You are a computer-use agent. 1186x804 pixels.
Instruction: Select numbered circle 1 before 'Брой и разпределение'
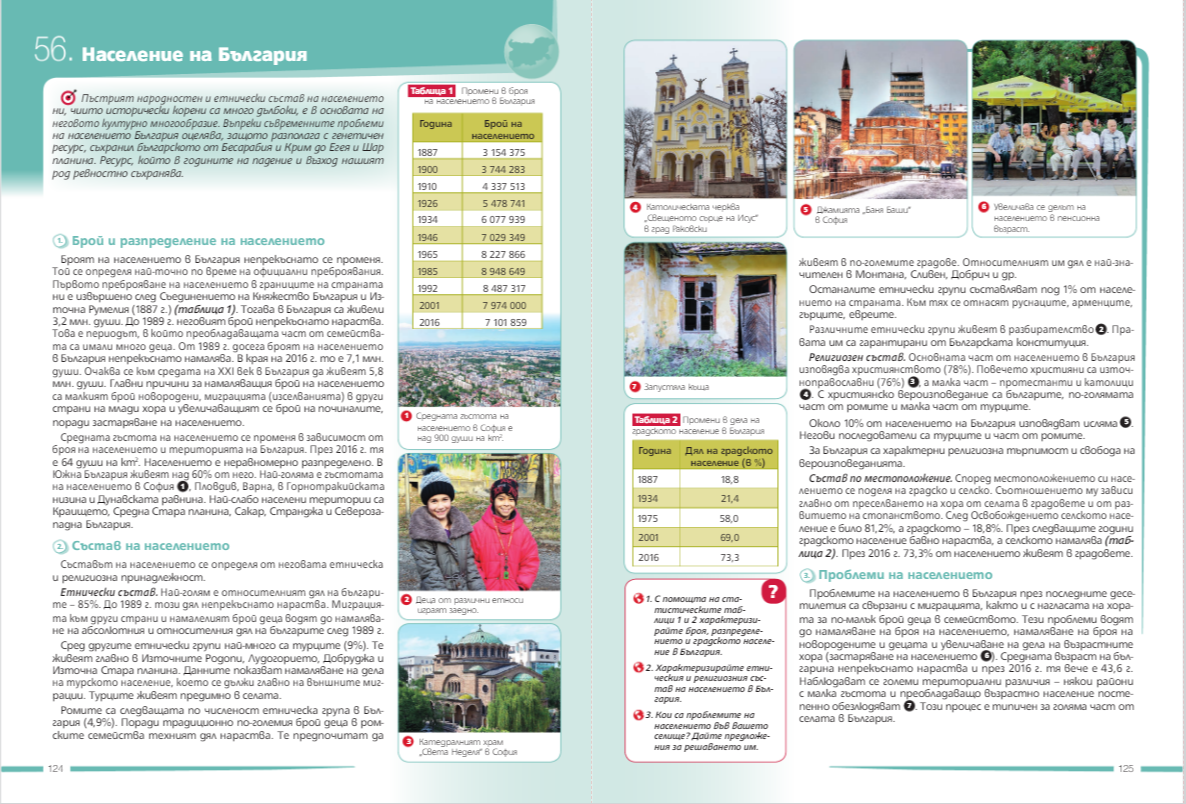[x=59, y=241]
